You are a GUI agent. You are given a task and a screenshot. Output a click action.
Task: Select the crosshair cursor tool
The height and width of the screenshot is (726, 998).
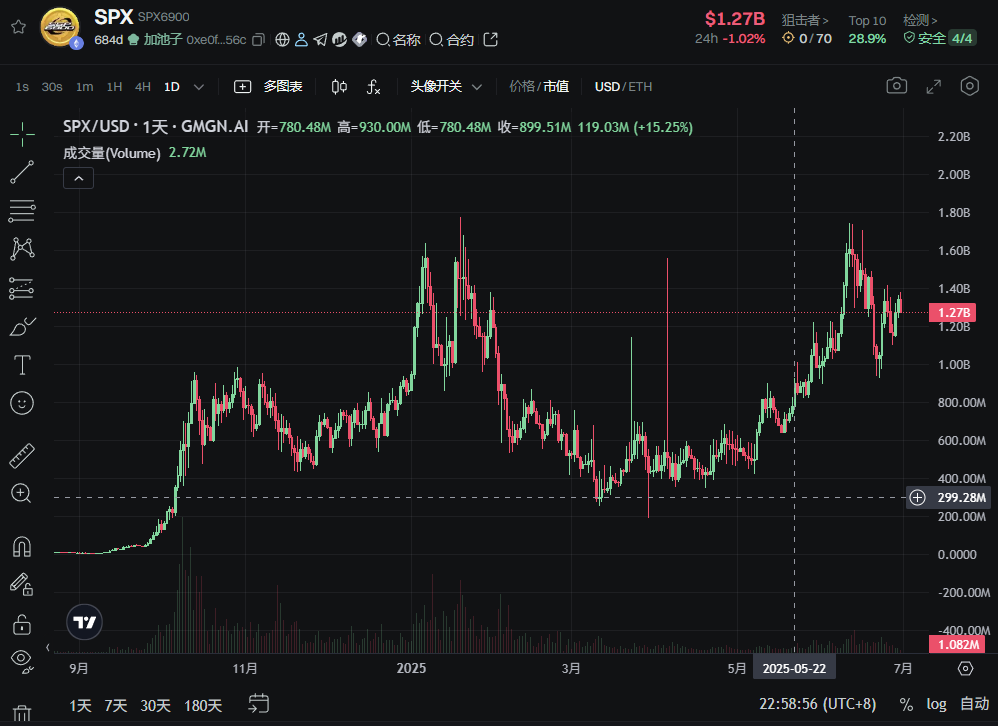[x=22, y=134]
